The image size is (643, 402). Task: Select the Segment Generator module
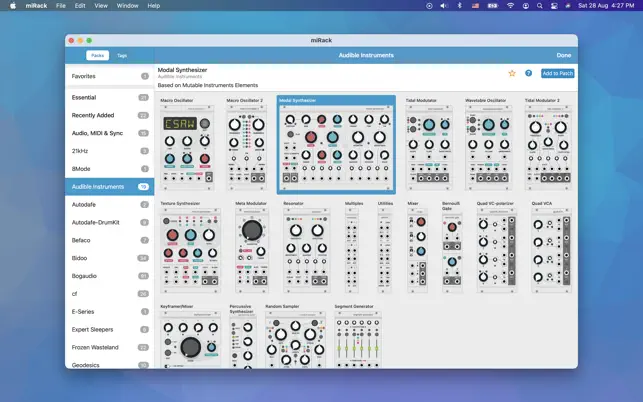(x=358, y=340)
